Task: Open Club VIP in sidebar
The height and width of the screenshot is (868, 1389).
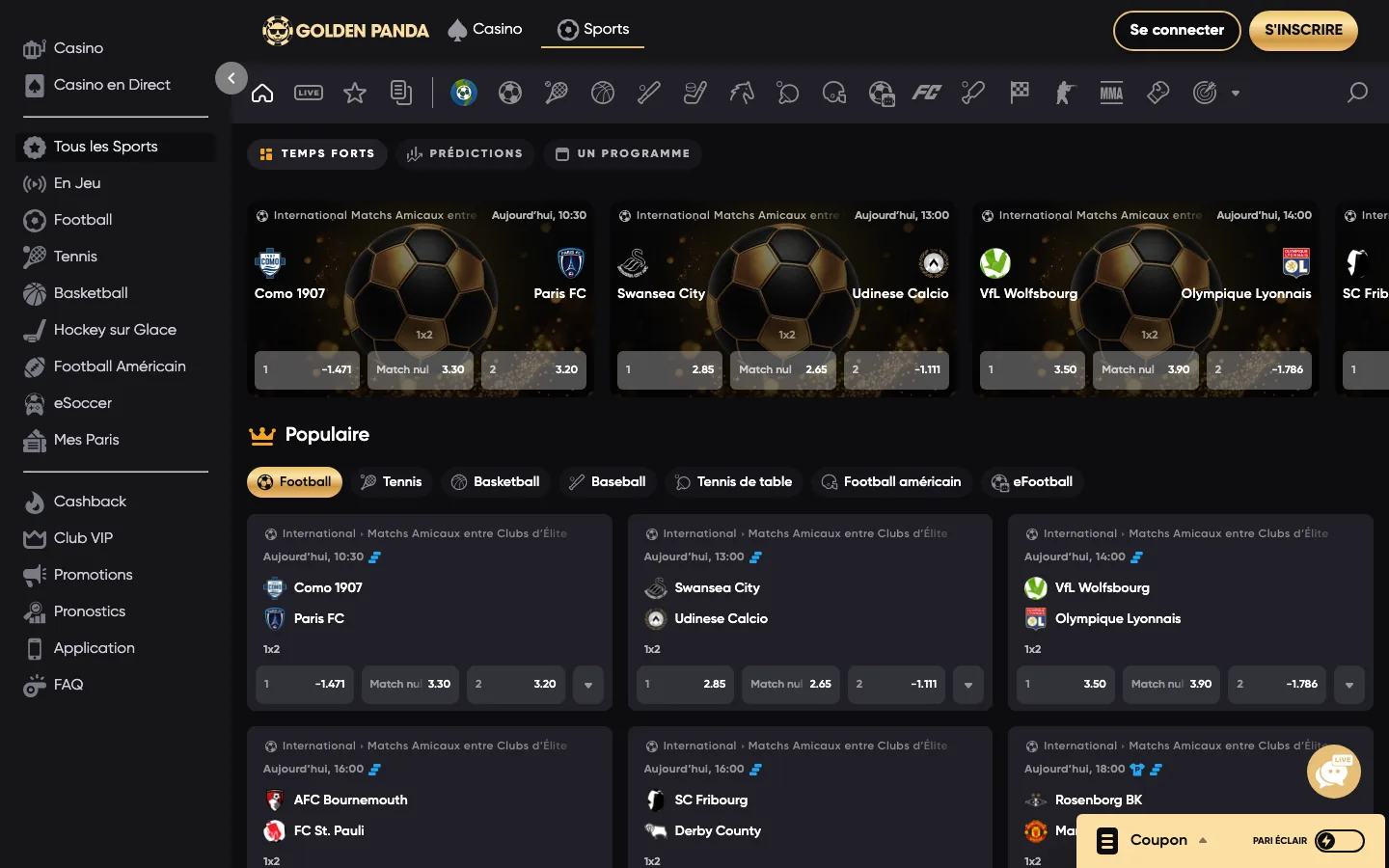Action: pyautogui.click(x=116, y=538)
